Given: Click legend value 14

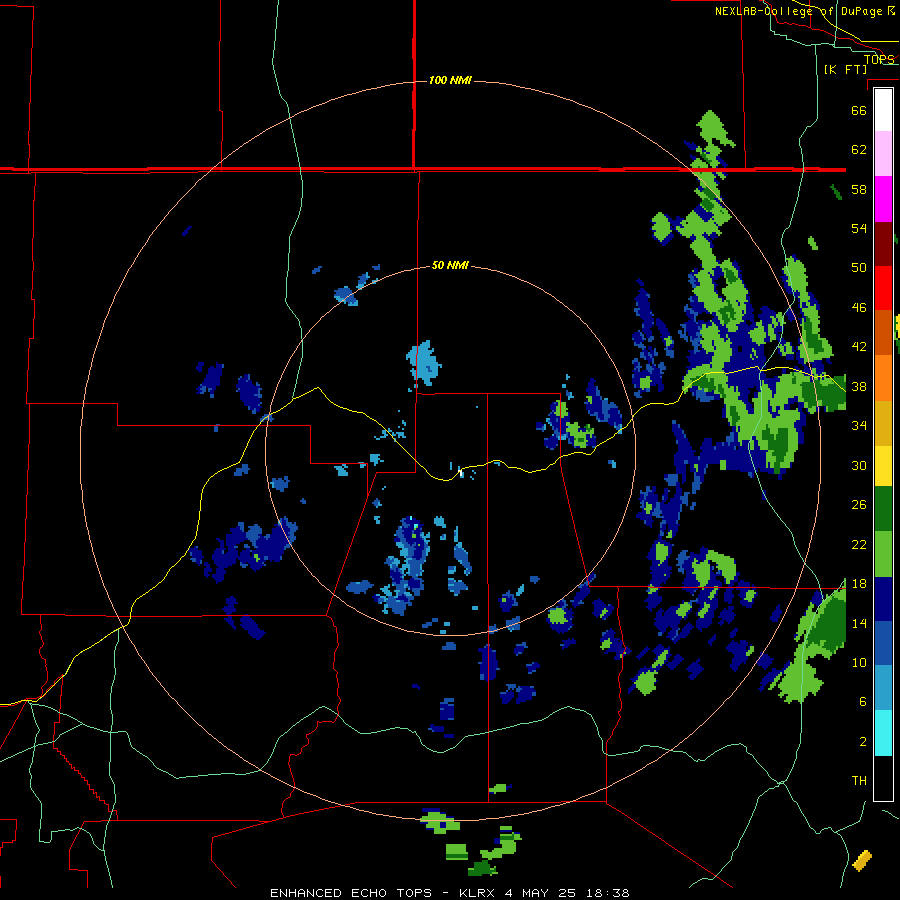Looking at the screenshot, I should (x=859, y=623).
